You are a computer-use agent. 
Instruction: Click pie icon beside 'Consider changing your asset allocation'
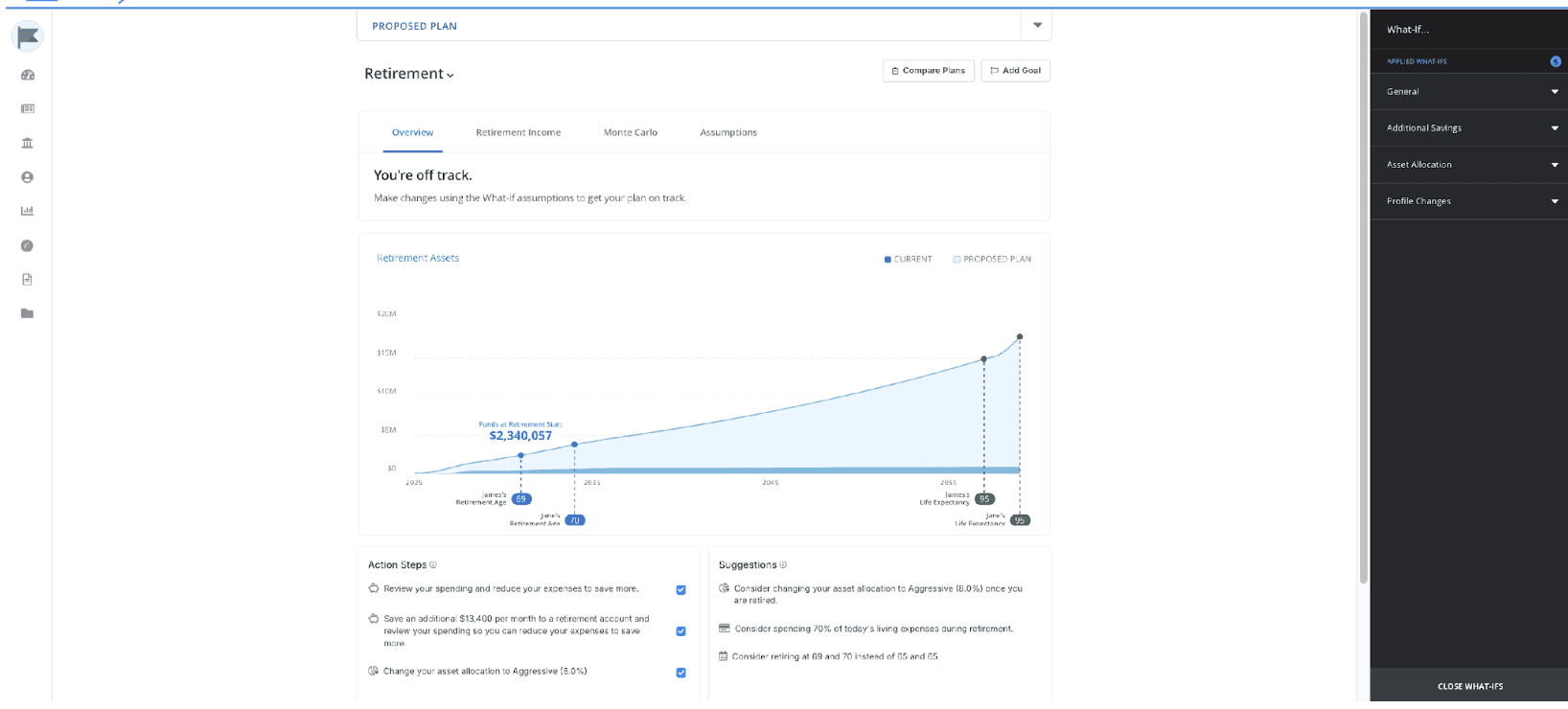tap(725, 588)
